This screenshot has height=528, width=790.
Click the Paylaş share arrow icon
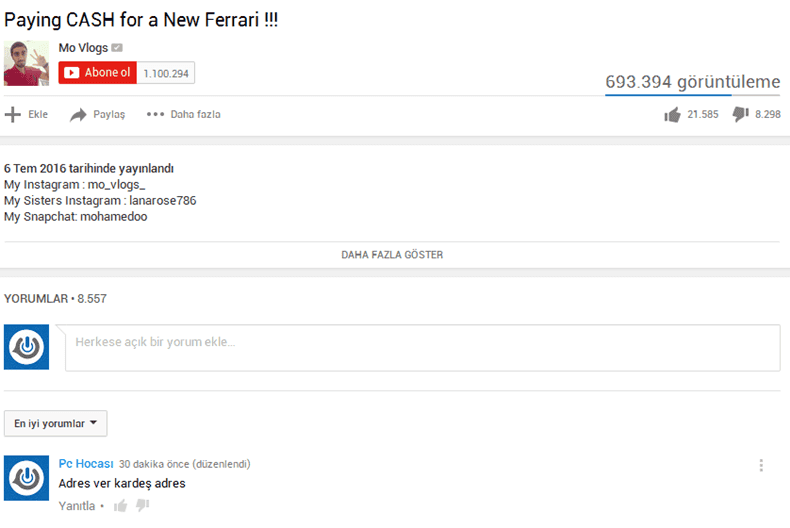pos(79,115)
